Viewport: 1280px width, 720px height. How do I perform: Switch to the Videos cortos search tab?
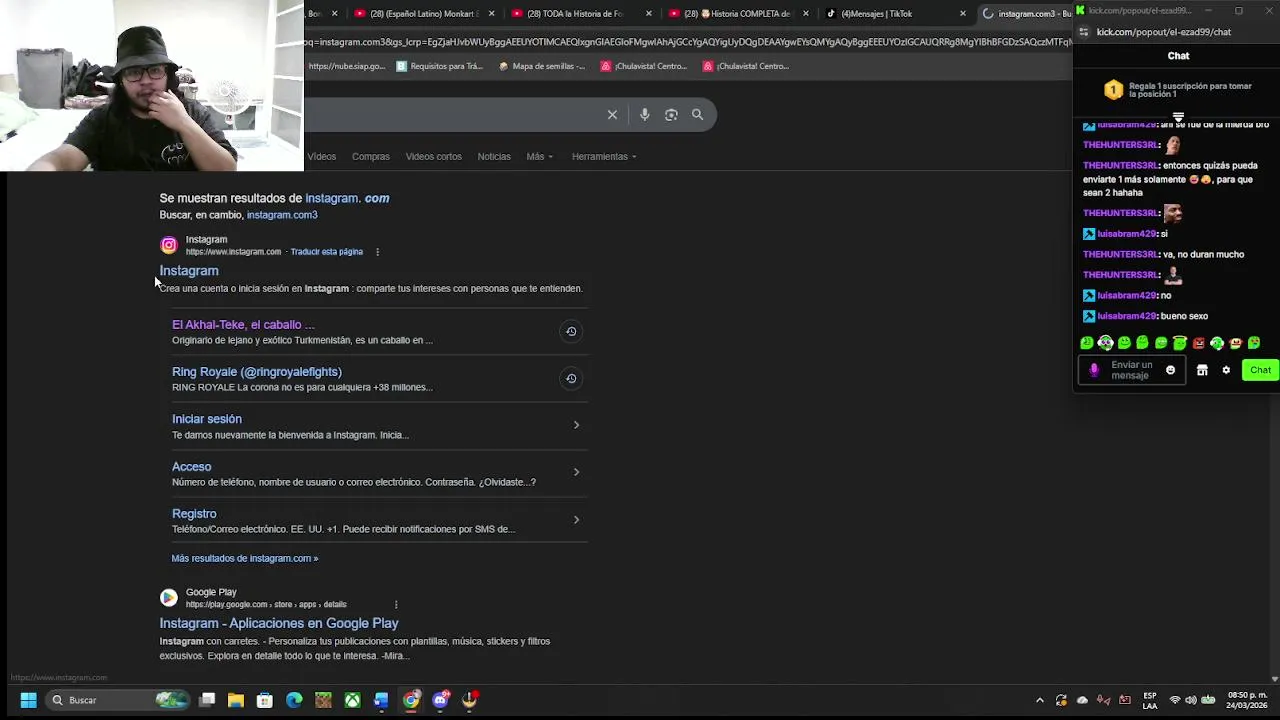434,156
